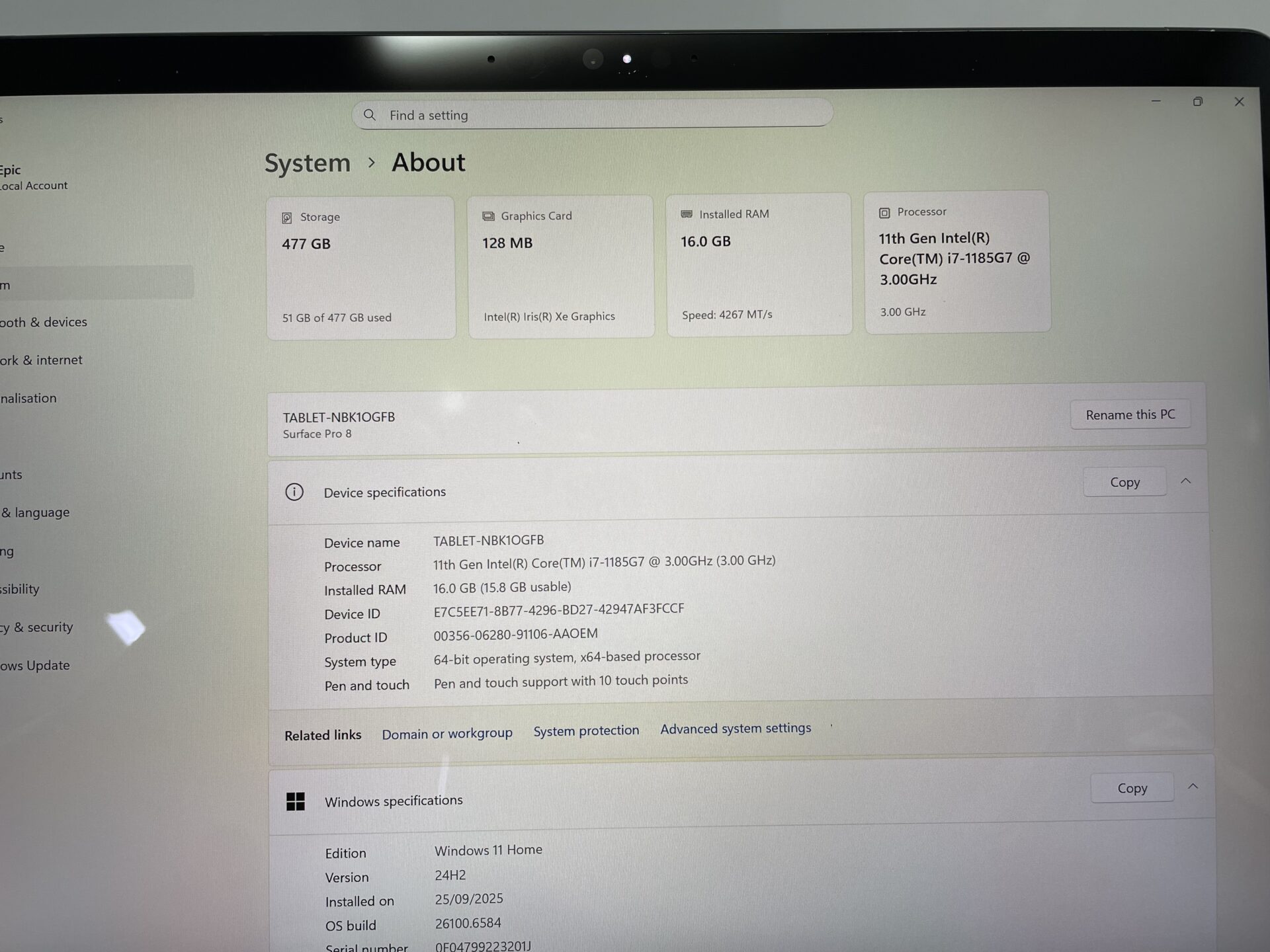
Task: Open Advanced system settings link
Action: (736, 729)
